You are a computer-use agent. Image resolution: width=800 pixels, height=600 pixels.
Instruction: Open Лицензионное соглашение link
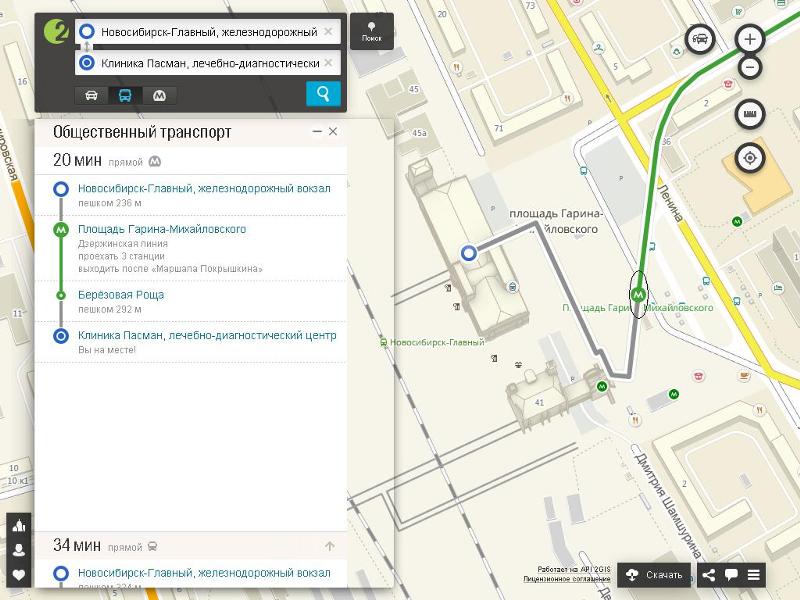567,579
